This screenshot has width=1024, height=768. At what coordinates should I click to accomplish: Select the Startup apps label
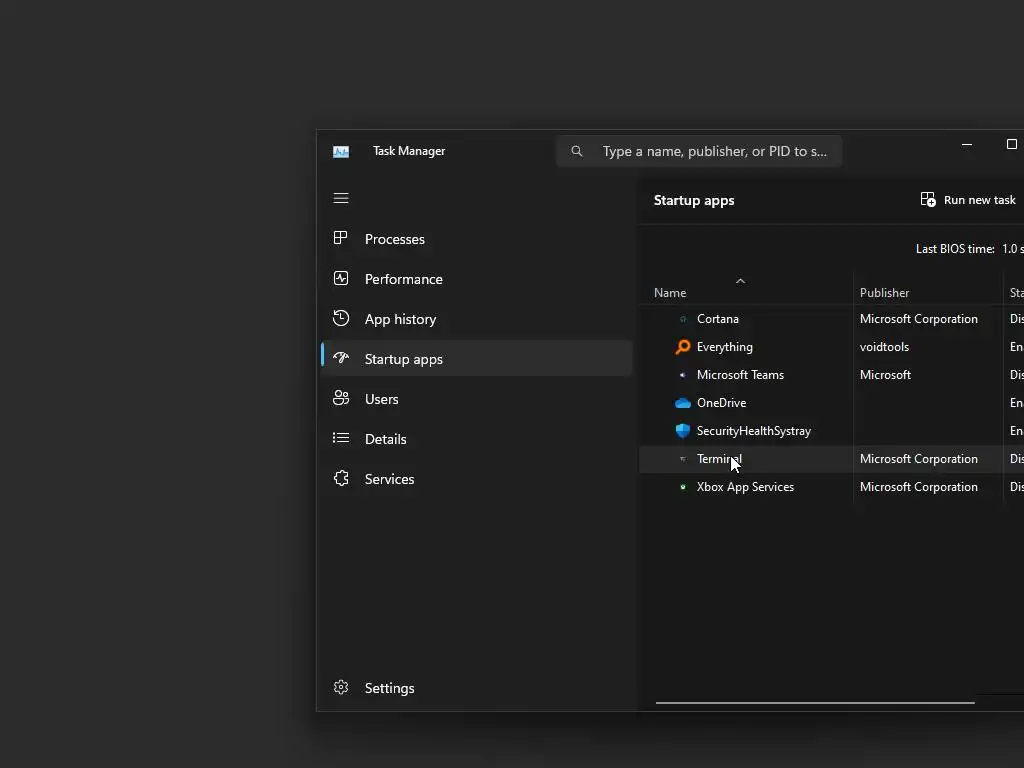tap(404, 359)
